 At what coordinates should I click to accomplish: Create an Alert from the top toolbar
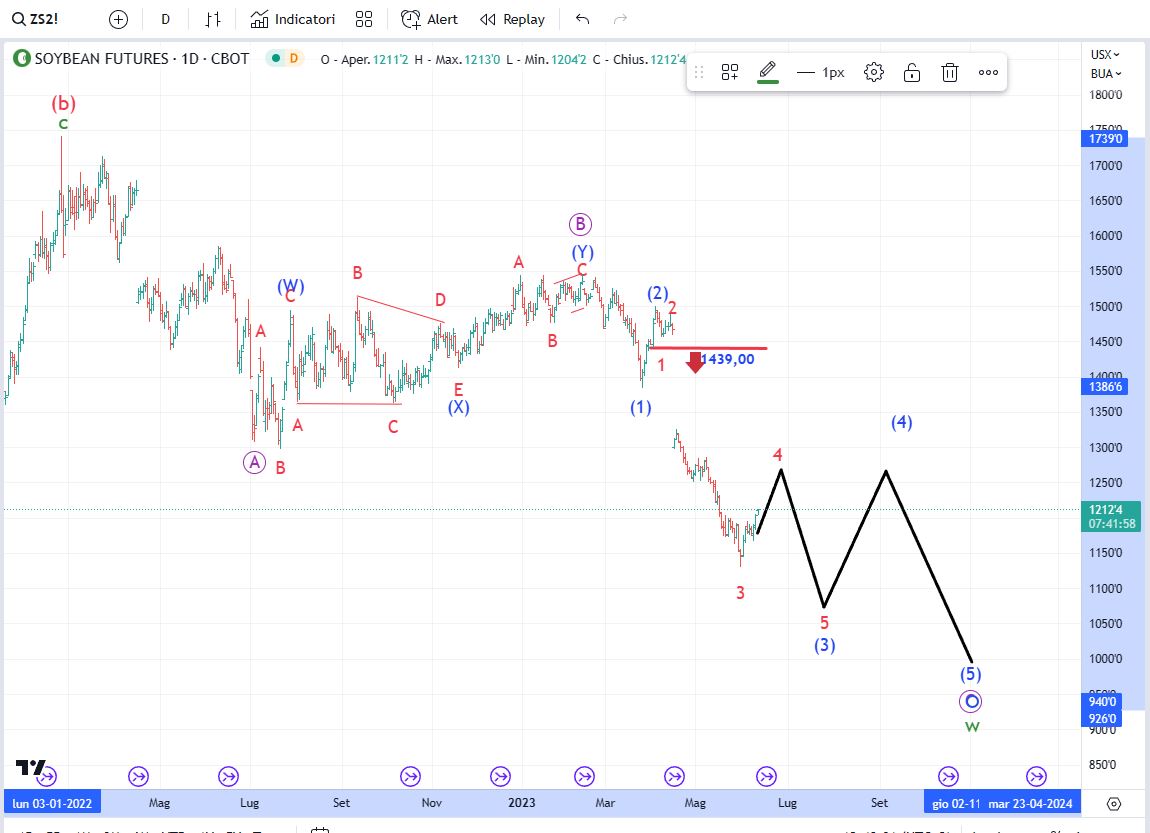click(429, 20)
